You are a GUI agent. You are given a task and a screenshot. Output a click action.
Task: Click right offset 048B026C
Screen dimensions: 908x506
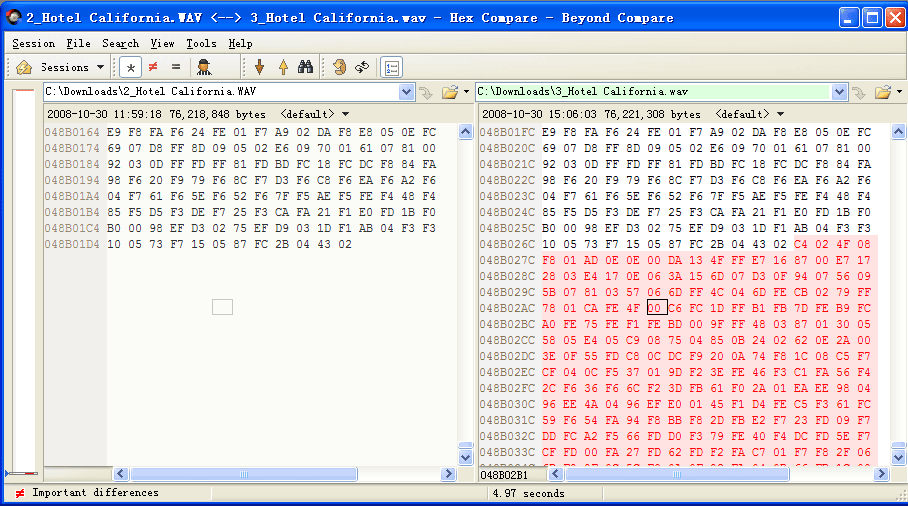(x=507, y=244)
